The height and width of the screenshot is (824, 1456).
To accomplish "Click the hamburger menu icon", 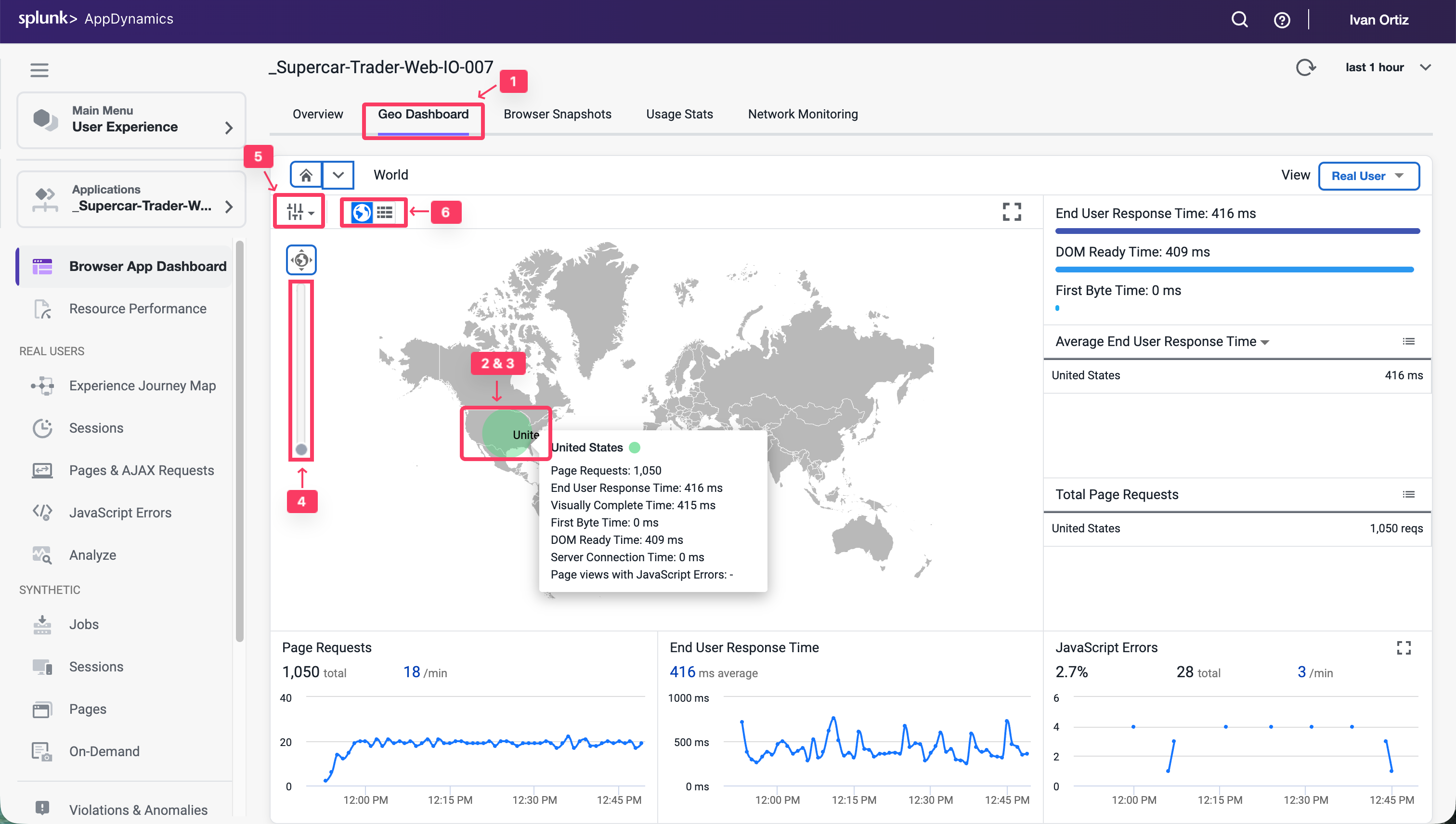I will [39, 70].
